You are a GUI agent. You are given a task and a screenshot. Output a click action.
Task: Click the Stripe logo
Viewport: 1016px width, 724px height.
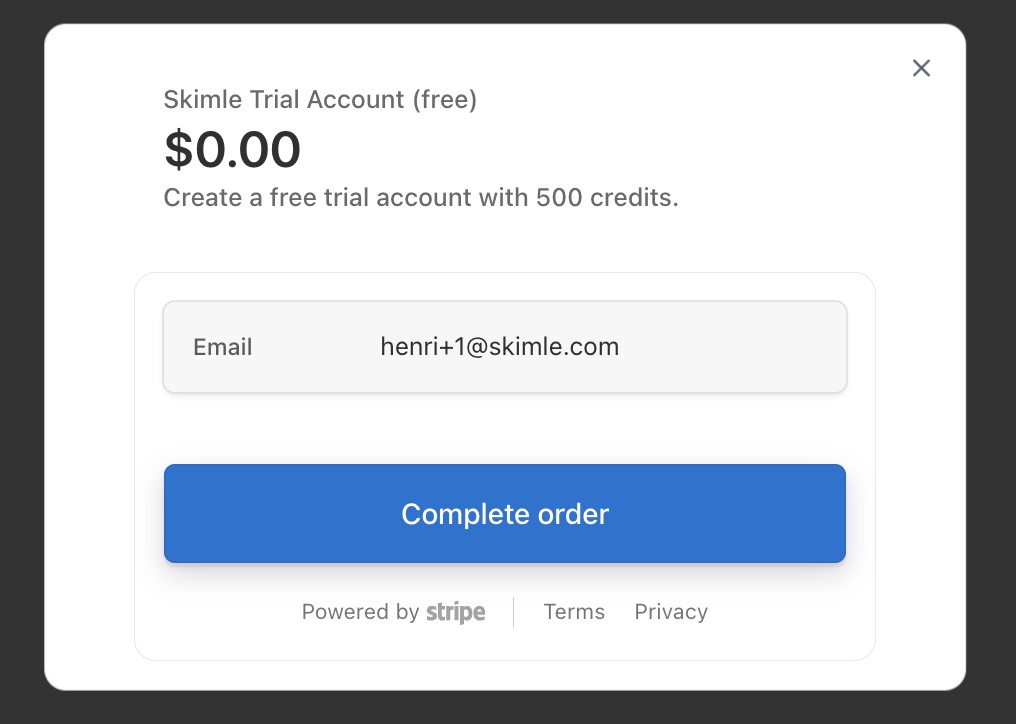456,612
